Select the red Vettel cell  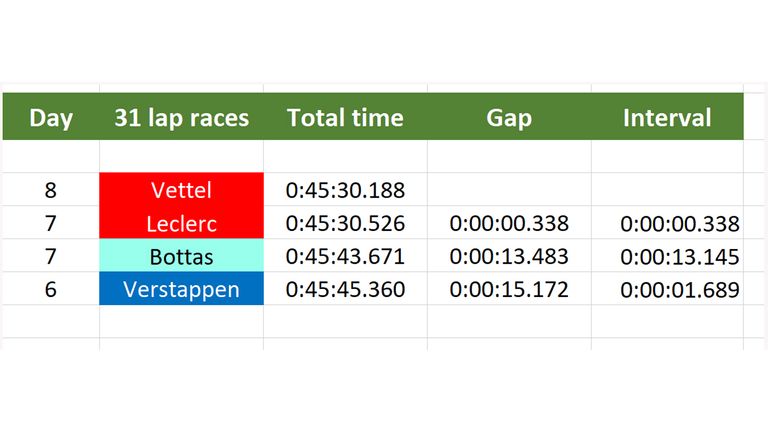point(182,190)
